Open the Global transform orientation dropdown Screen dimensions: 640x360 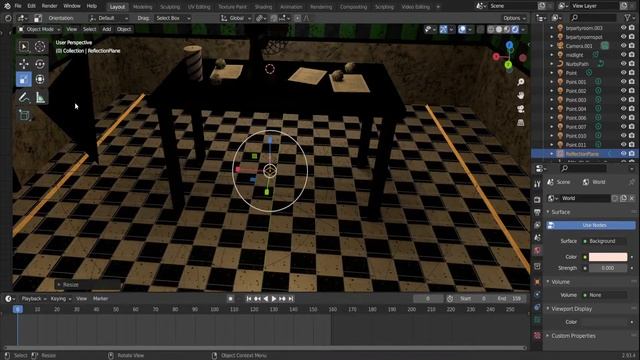236,18
